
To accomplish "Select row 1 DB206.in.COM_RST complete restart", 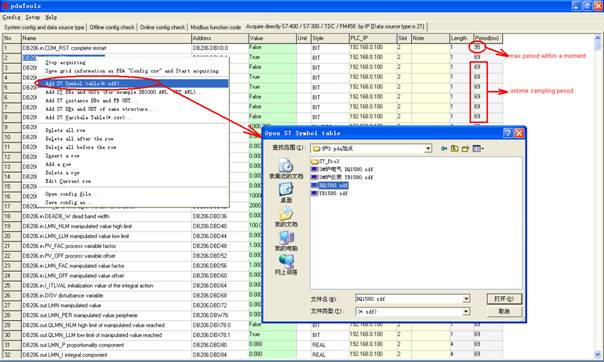I will point(106,48).
